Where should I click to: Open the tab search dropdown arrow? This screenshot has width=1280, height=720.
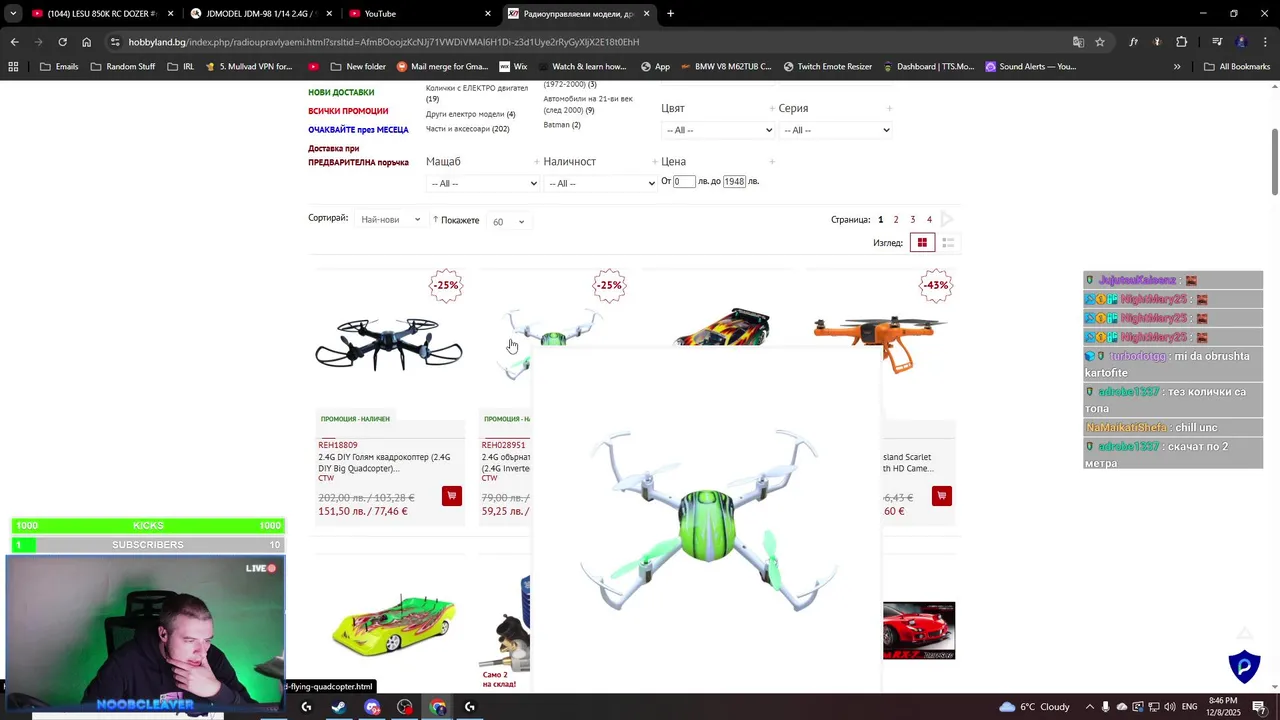coord(13,14)
